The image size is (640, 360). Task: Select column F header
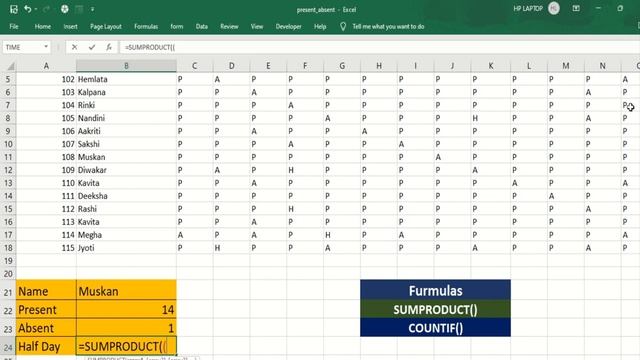point(305,66)
